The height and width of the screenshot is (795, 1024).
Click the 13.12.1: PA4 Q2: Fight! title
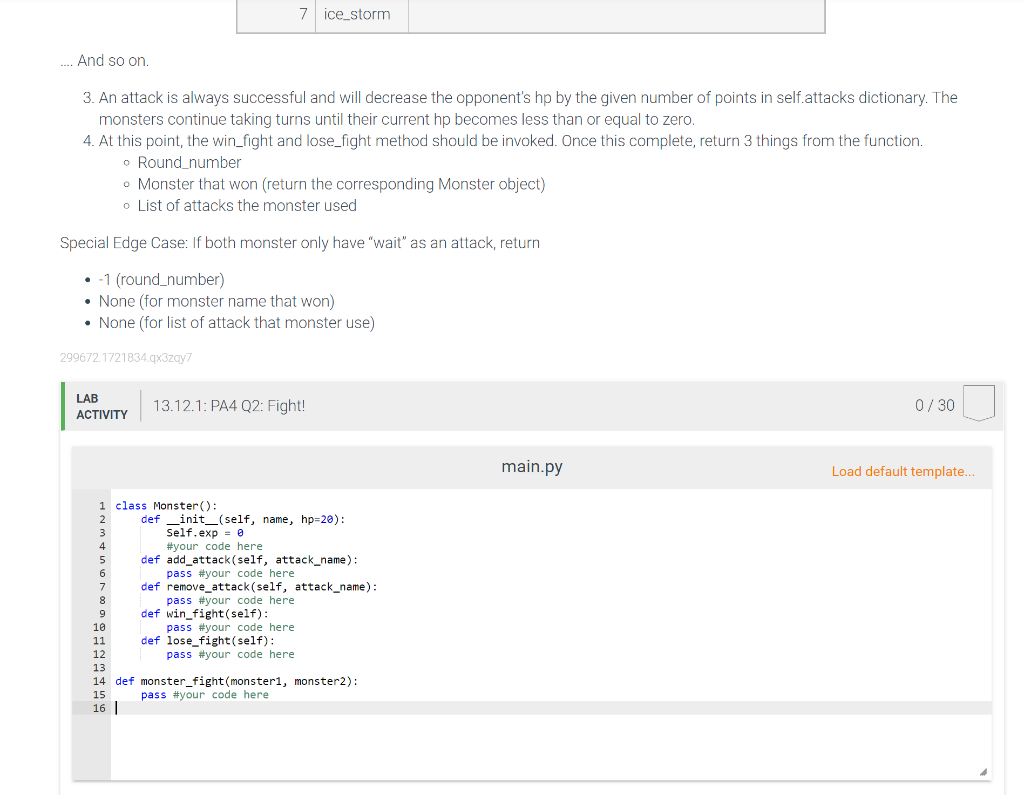(x=228, y=405)
